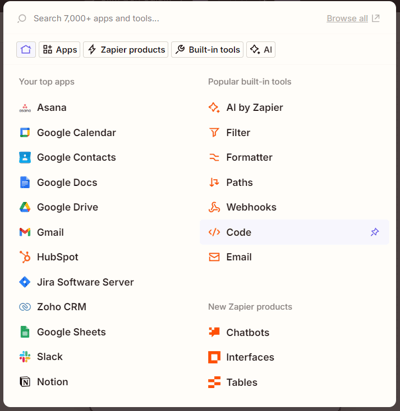
Task: Focus the Search 7,000+ apps field
Action: (96, 18)
